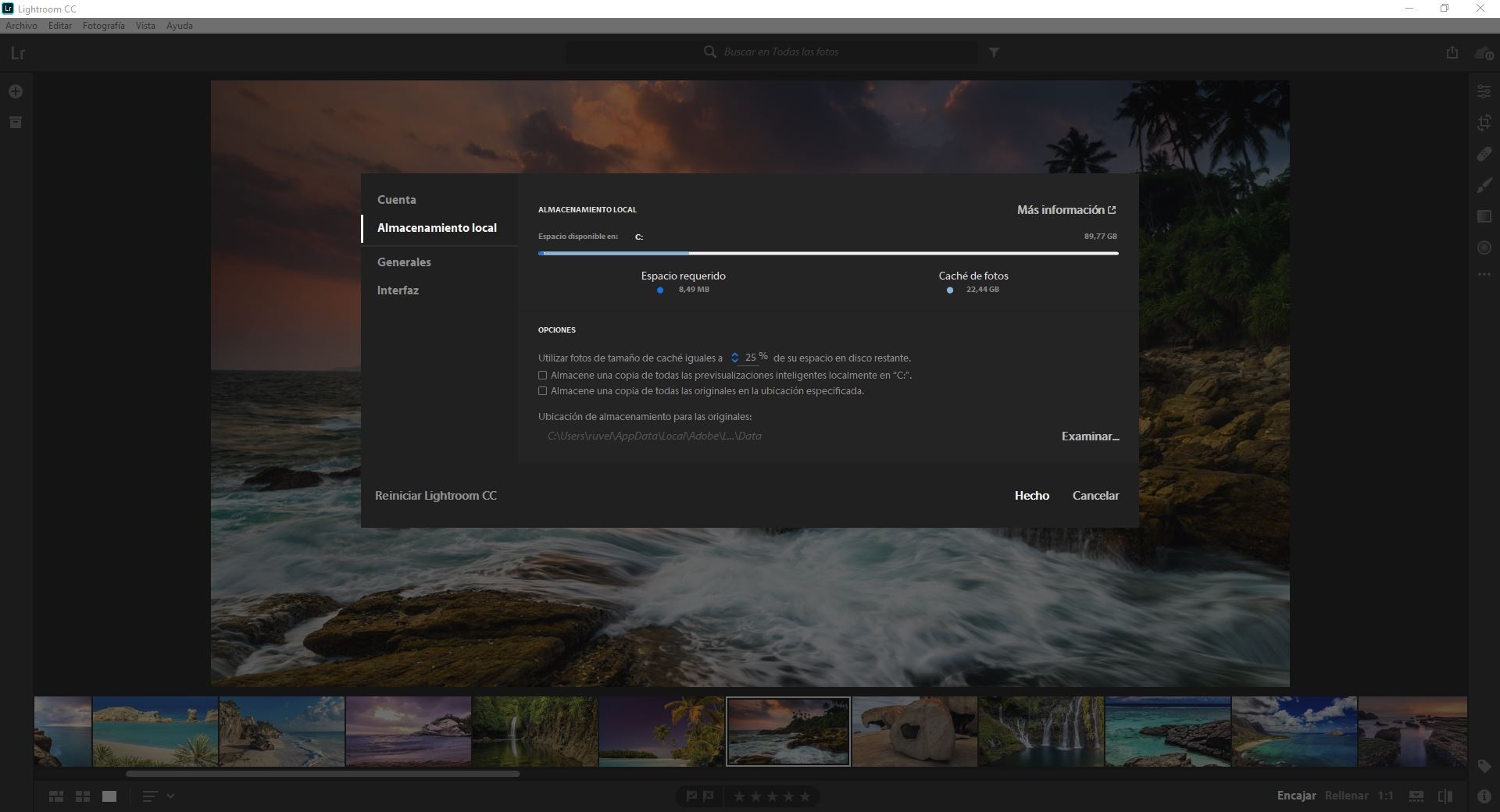Select the highlighted stormy seascape thumbnail
1500x812 pixels.
(788, 732)
